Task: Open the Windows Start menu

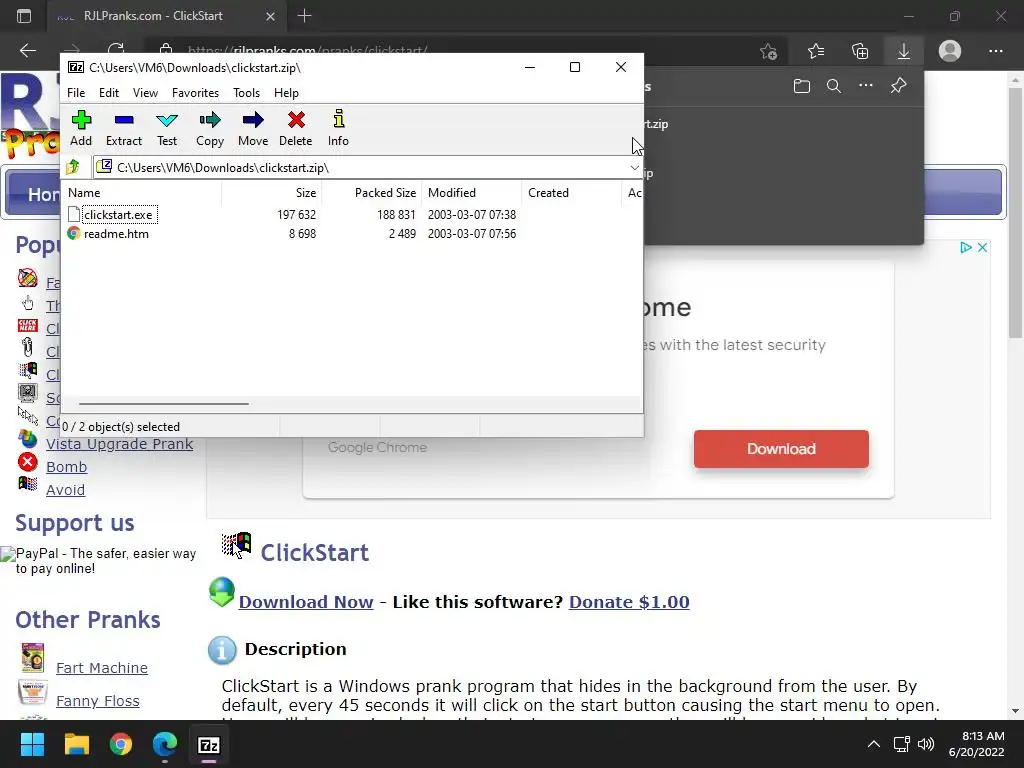Action: pyautogui.click(x=32, y=744)
